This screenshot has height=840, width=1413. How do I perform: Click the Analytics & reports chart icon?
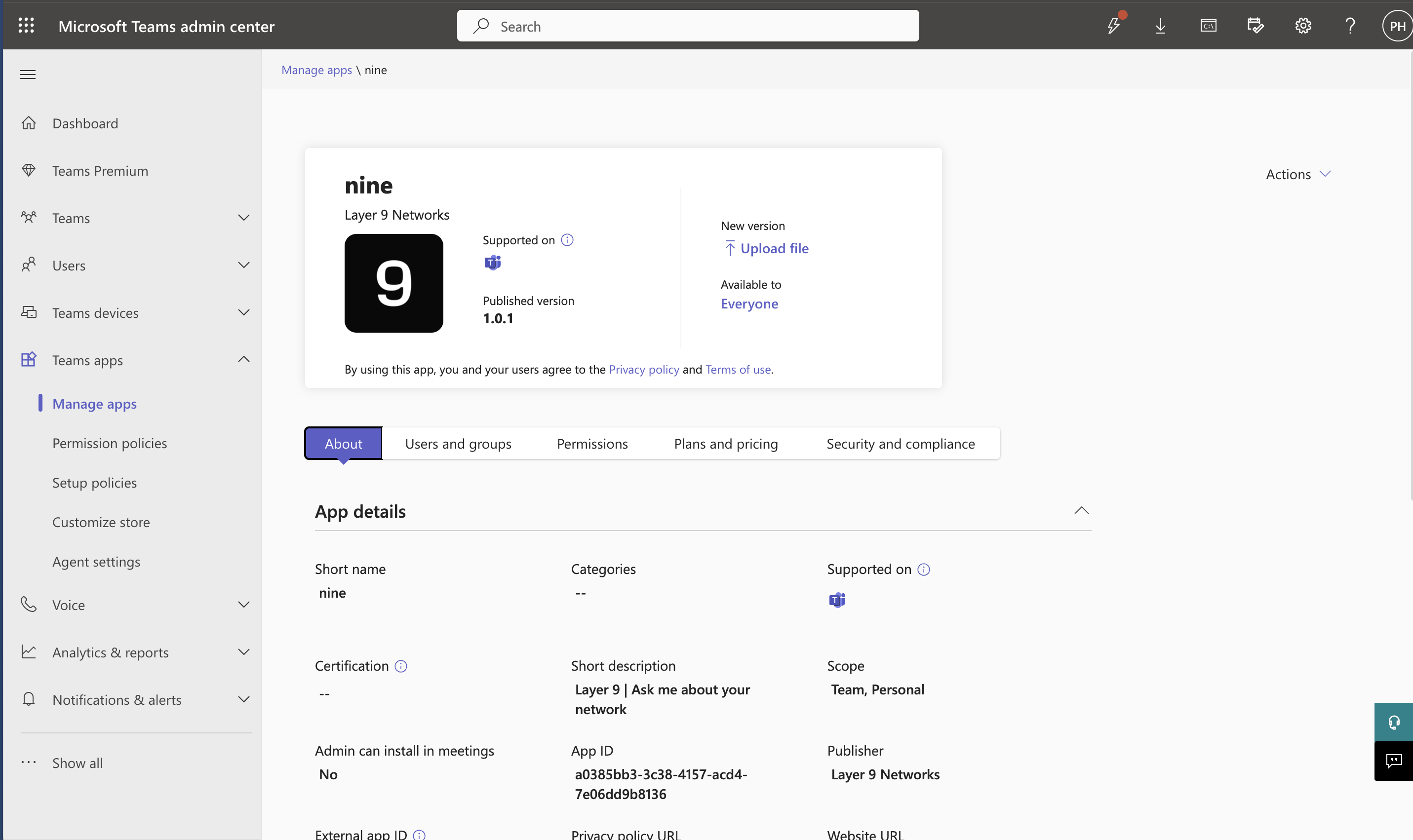[28, 651]
